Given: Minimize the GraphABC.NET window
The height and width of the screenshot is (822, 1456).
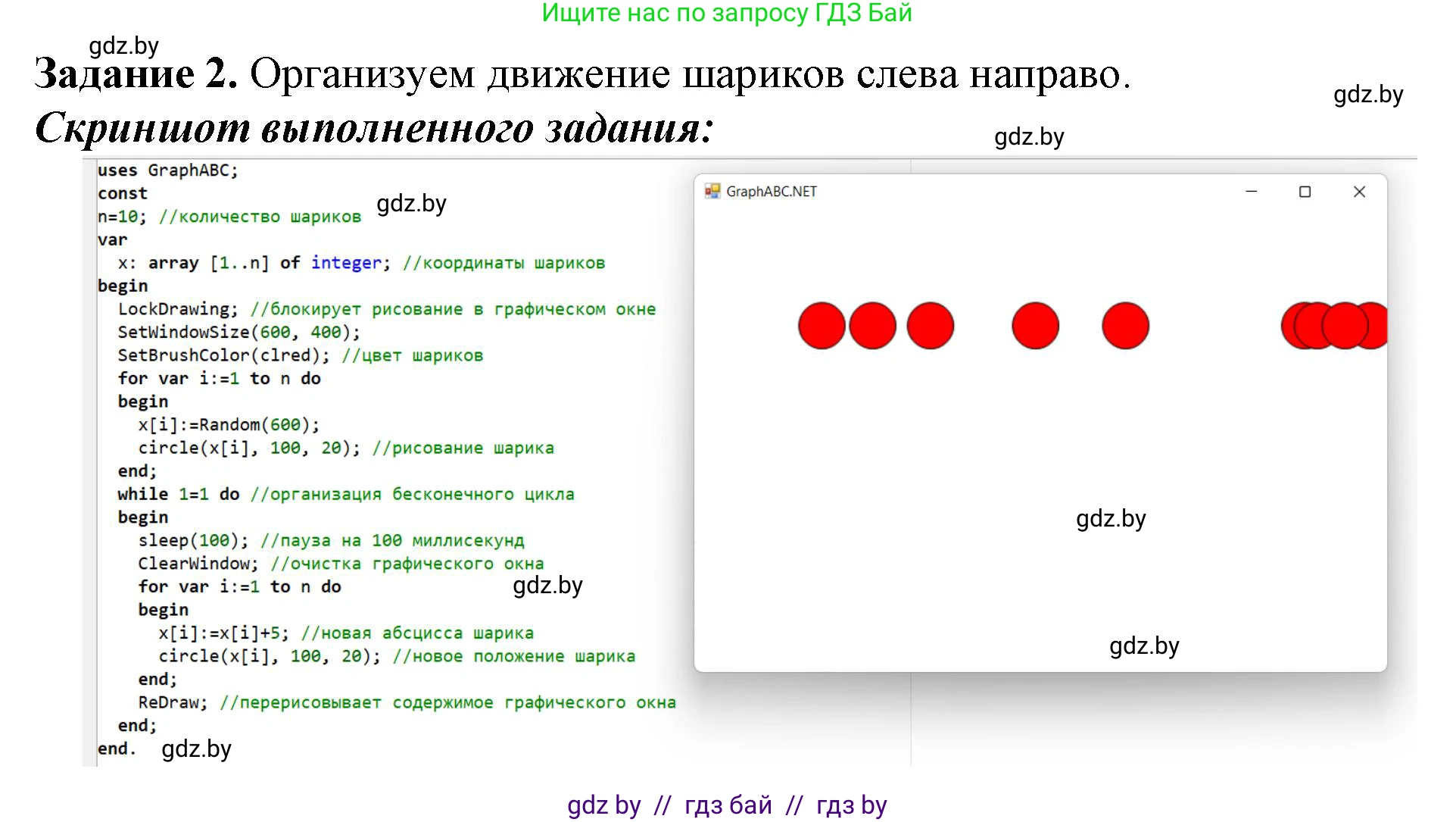Looking at the screenshot, I should tap(1251, 192).
